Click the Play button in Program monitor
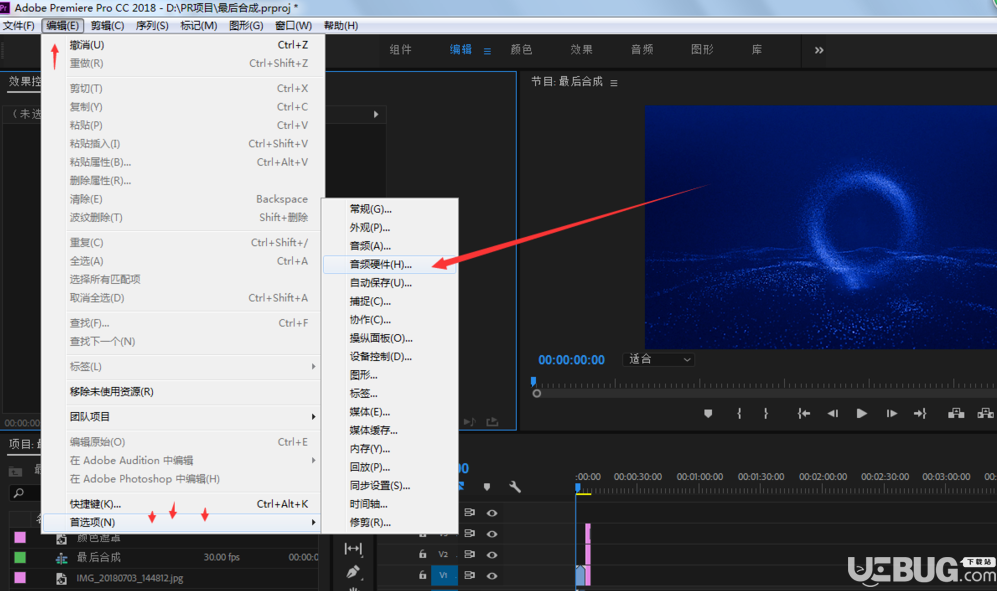This screenshot has height=591, width=997. (862, 414)
